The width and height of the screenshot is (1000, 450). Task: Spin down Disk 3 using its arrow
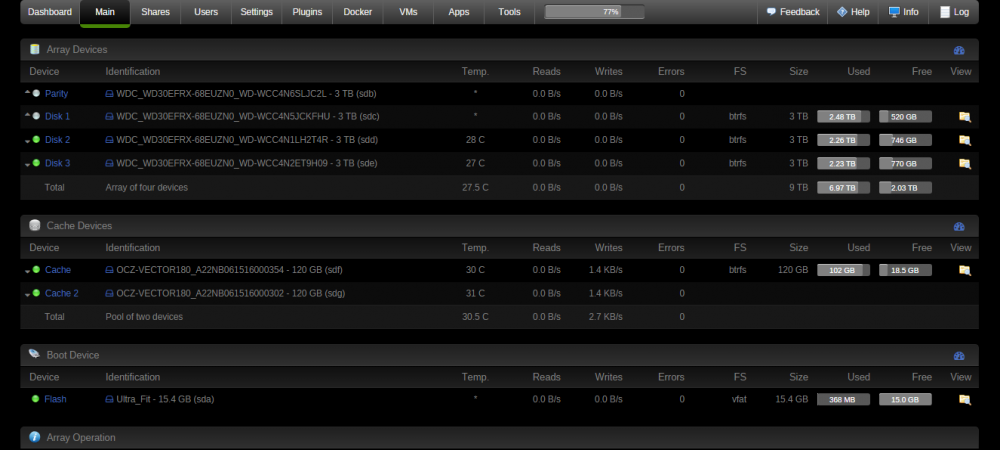pyautogui.click(x=27, y=164)
